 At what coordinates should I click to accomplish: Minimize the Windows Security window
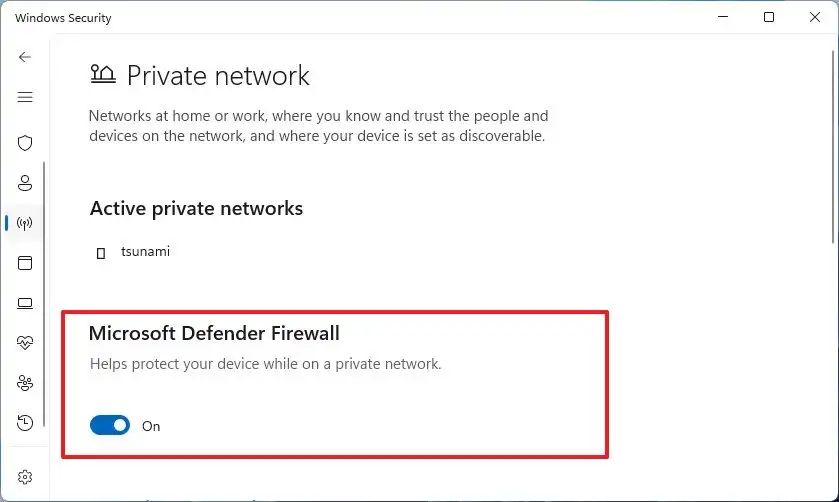pyautogui.click(x=722, y=17)
